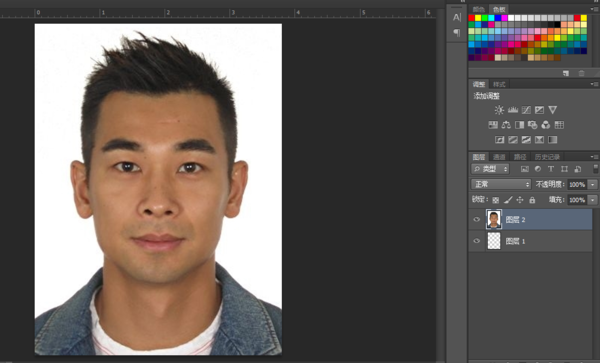Image resolution: width=600 pixels, height=363 pixels.
Task: Select the 图层 1 layer thumbnail
Action: (x=494, y=241)
